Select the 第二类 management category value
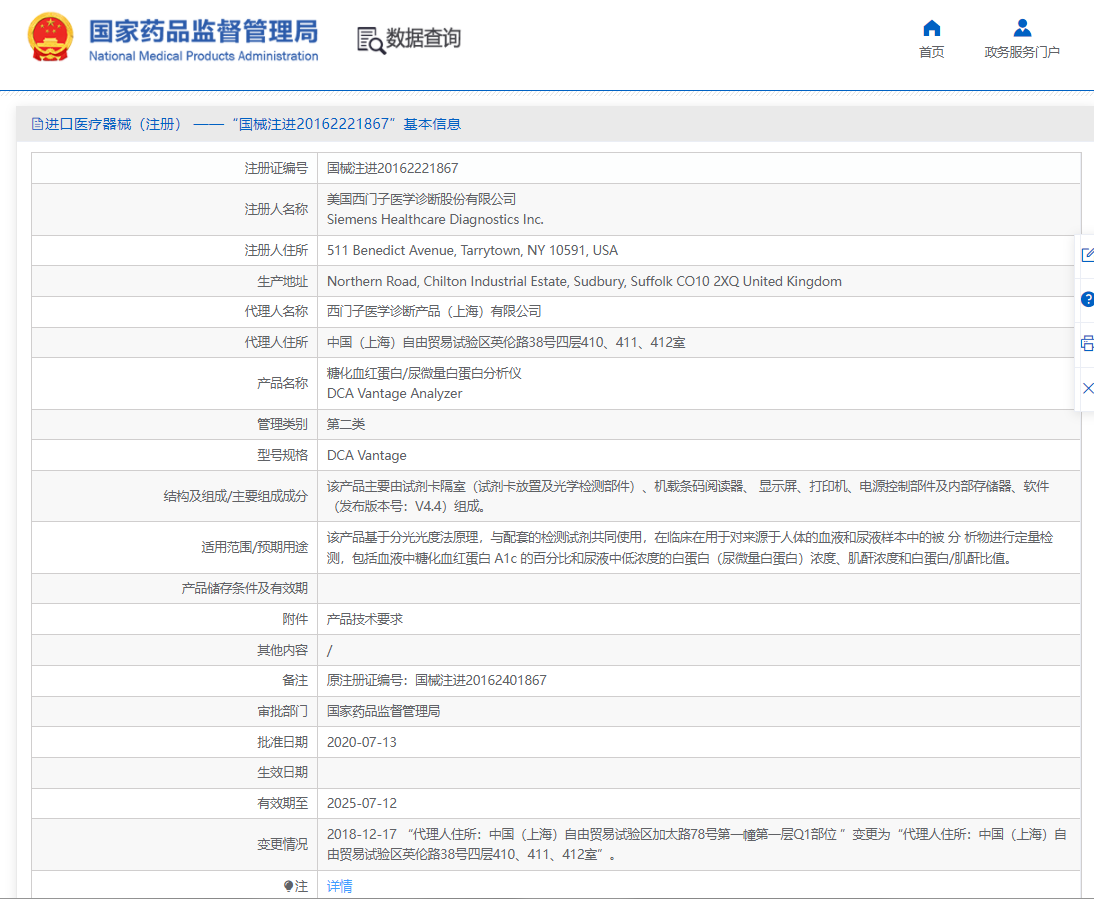This screenshot has width=1094, height=899. point(346,424)
